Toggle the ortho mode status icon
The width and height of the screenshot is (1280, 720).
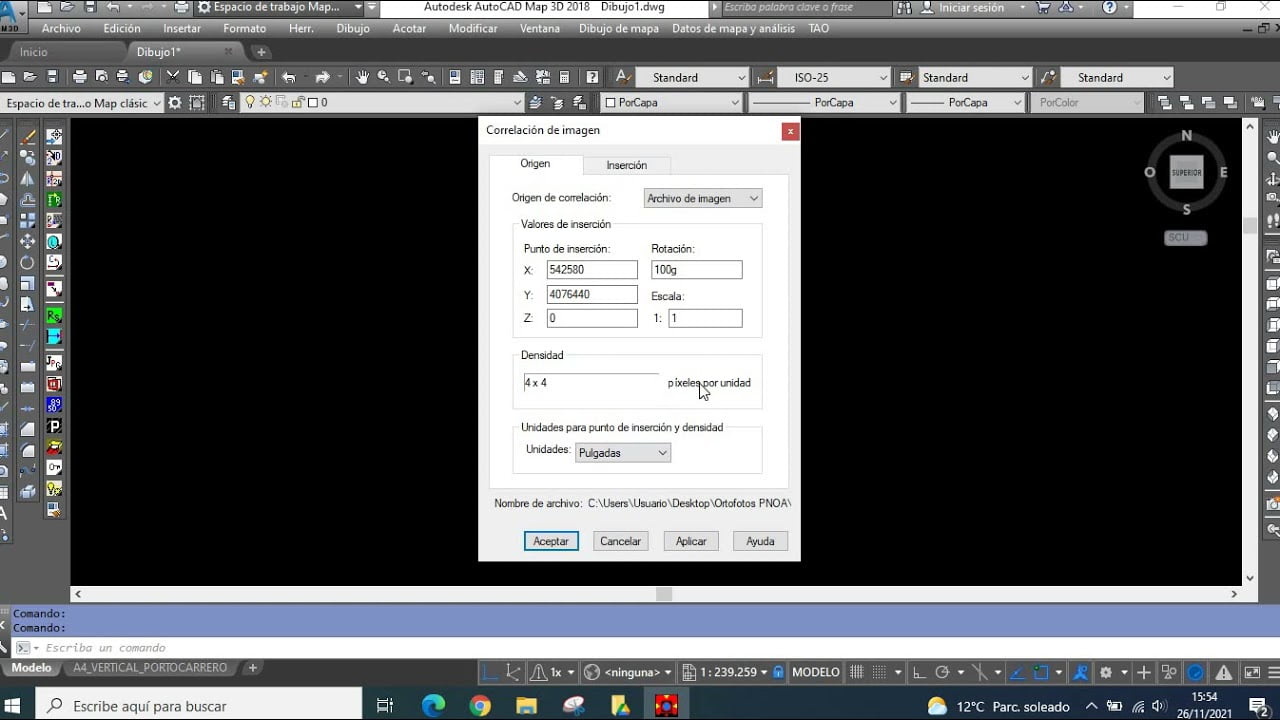tap(918, 672)
